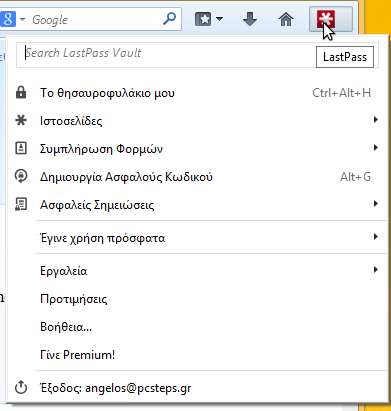Expand the Ιστοσελίδες submenu arrow
The image size is (391, 411).
click(376, 119)
